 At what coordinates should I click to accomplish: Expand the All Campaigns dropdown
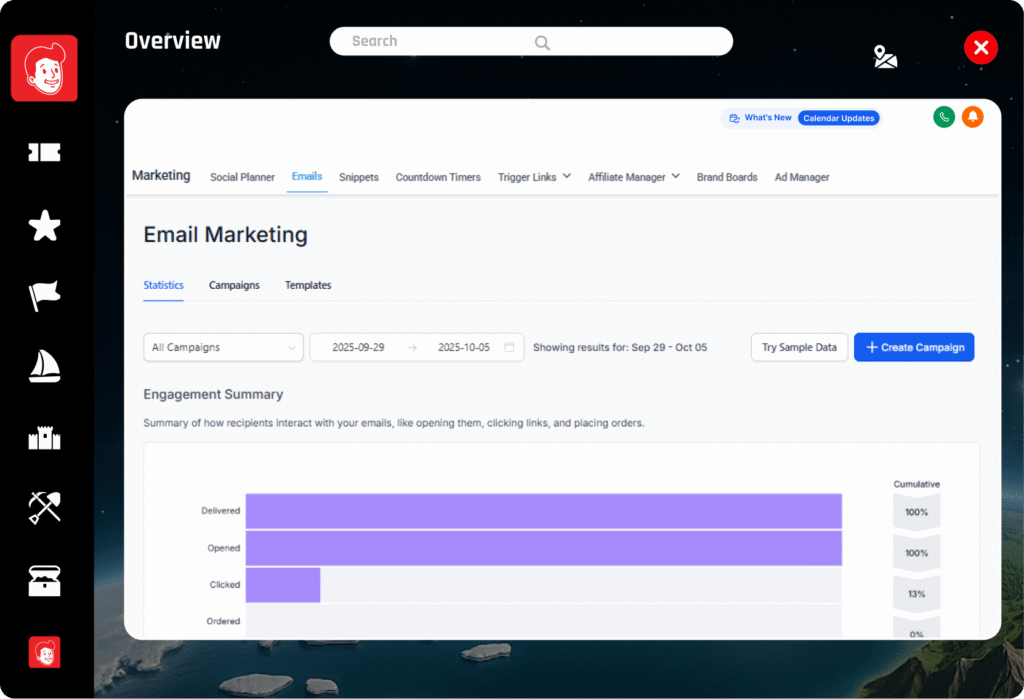pos(223,348)
